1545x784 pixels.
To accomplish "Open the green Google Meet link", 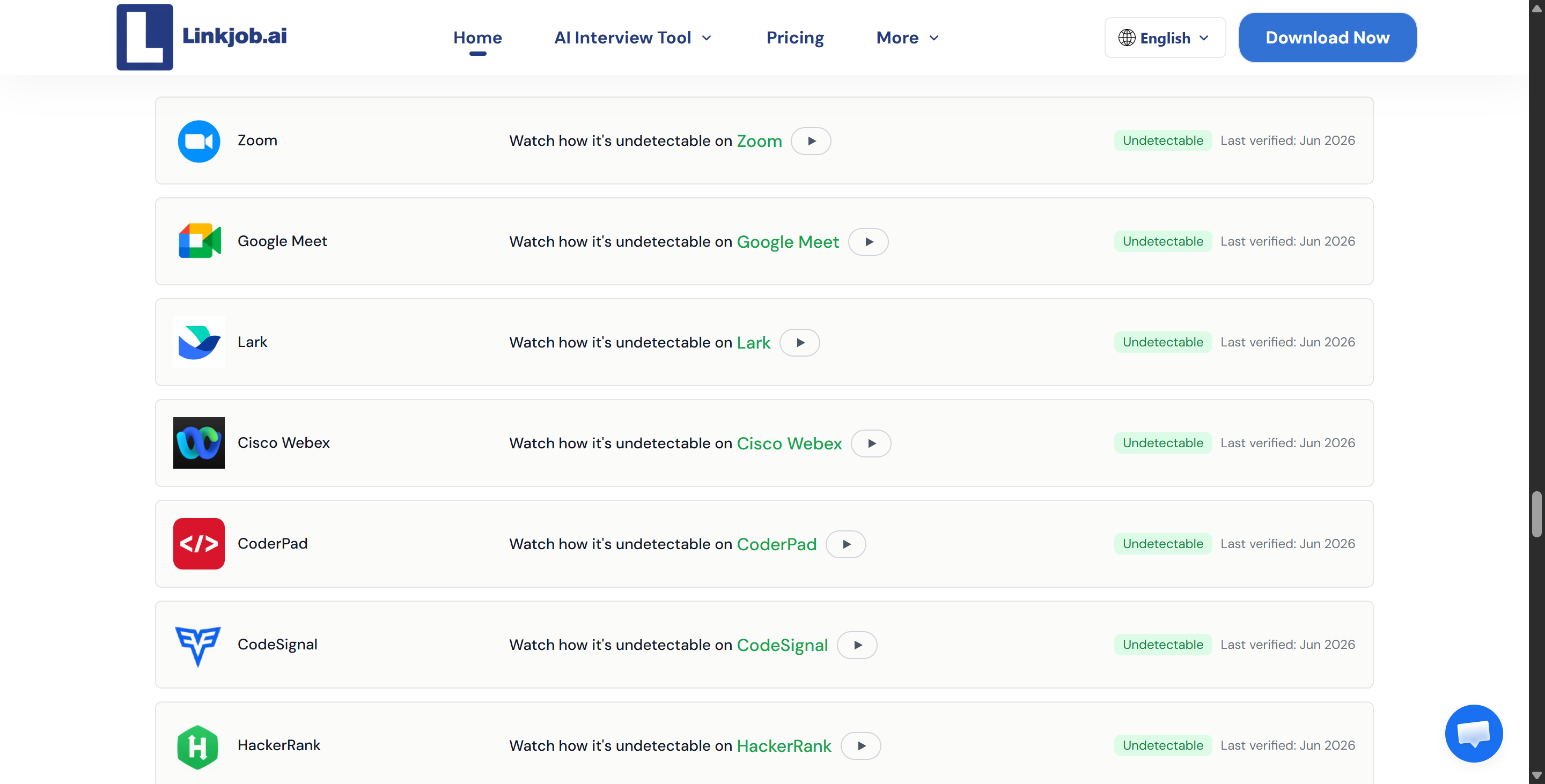I will click(788, 241).
